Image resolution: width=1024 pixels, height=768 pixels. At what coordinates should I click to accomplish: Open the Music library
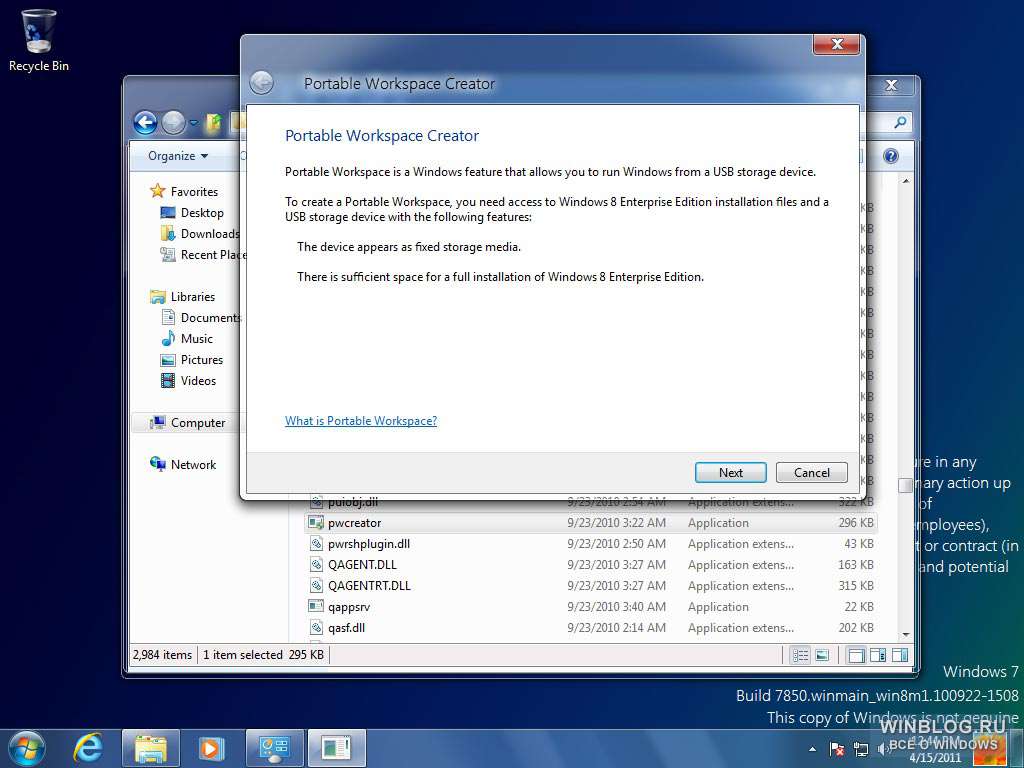(x=197, y=338)
